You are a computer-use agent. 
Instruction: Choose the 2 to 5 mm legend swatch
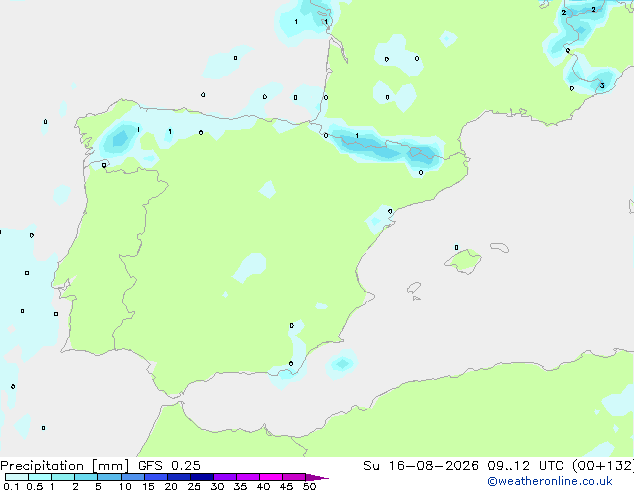click(86, 477)
